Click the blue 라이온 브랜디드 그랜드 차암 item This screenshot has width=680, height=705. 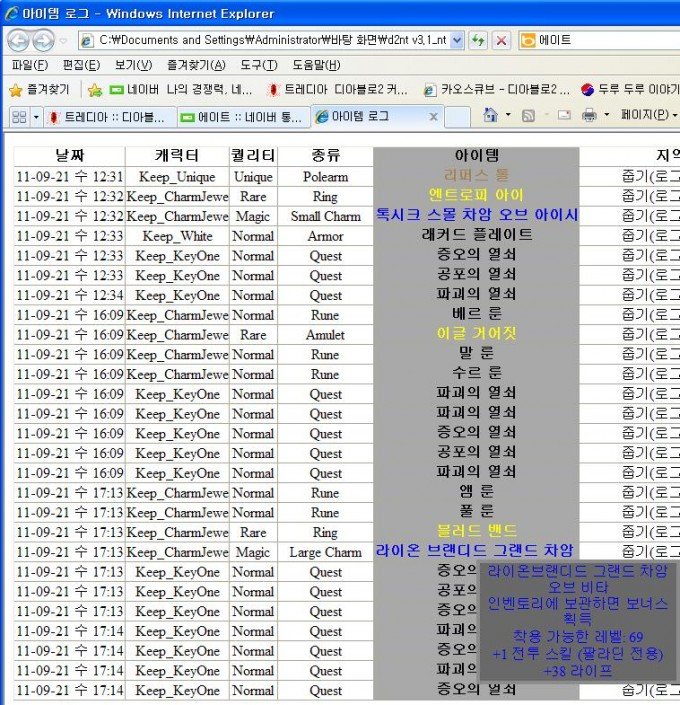tap(474, 551)
